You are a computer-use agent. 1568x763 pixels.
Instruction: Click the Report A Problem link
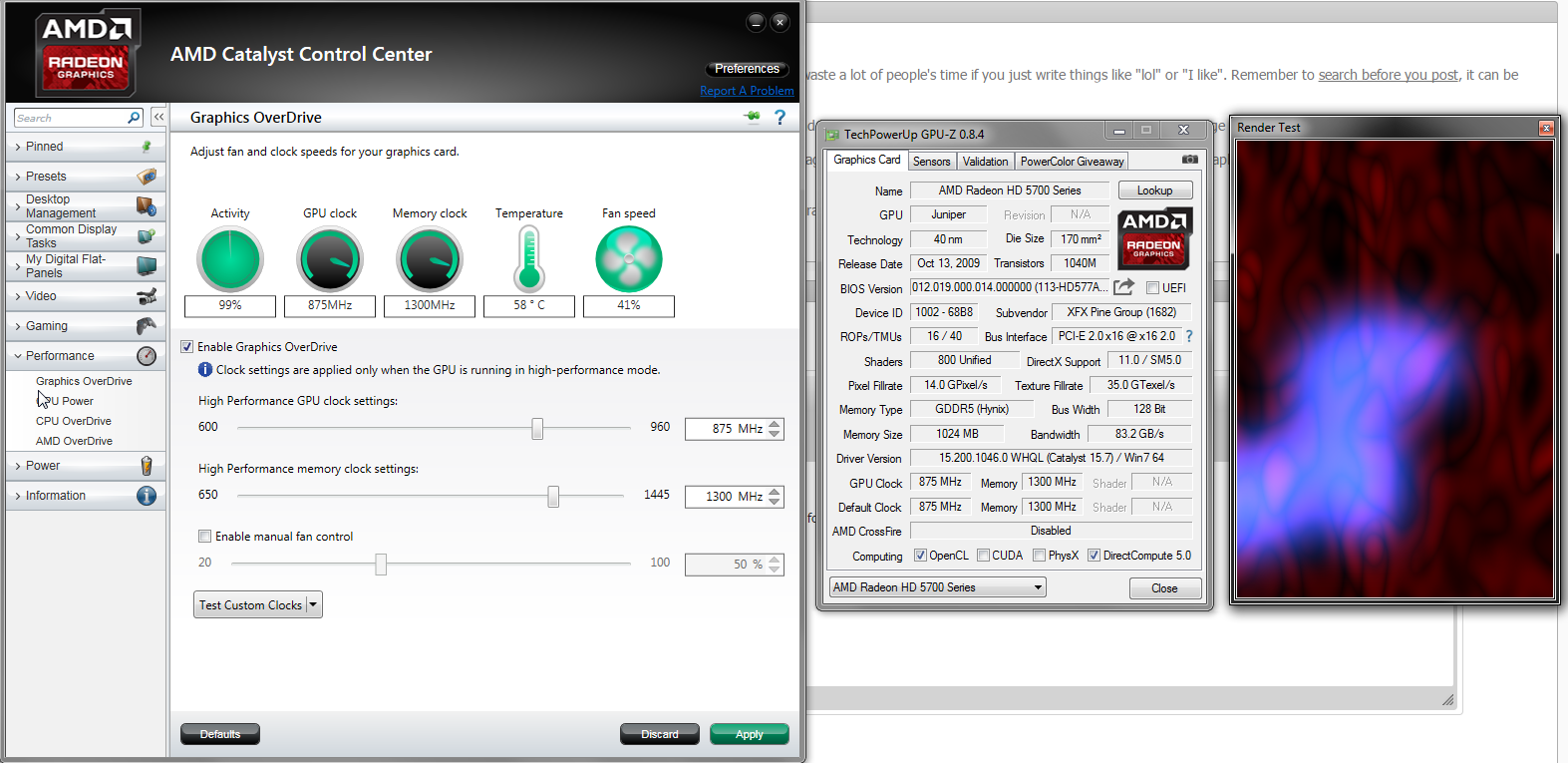coord(747,91)
